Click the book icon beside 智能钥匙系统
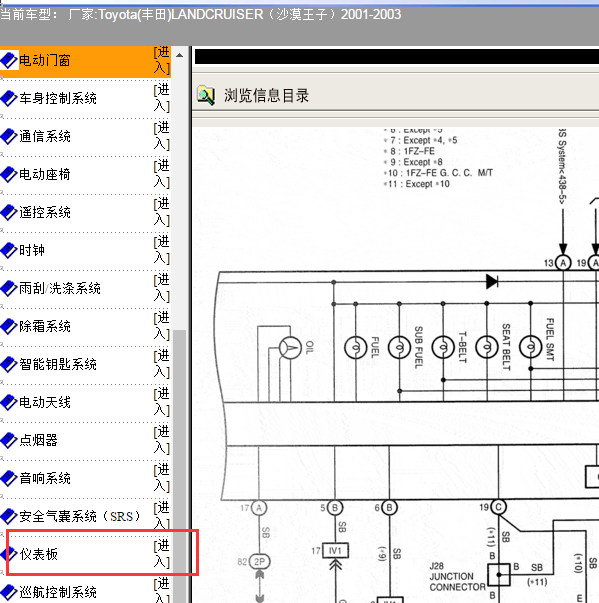599x603 pixels. point(9,365)
